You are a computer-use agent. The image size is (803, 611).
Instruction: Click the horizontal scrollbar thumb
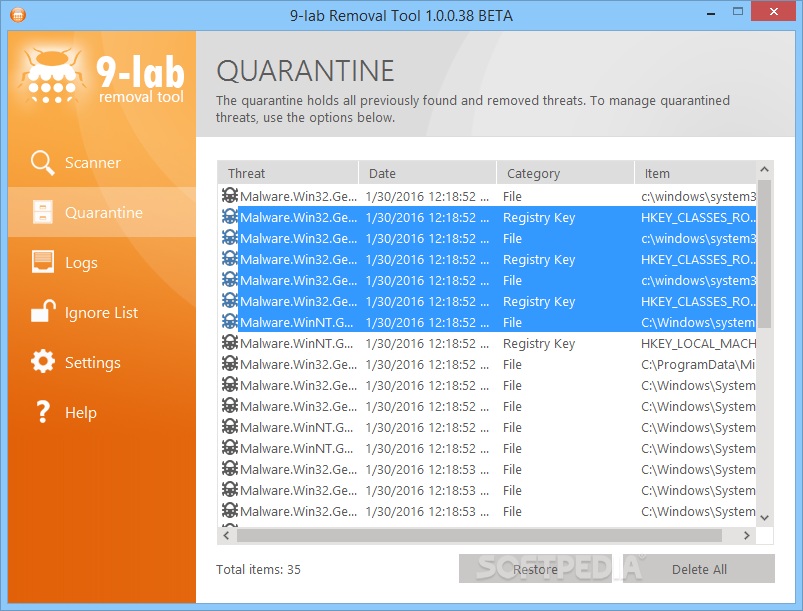(x=479, y=535)
